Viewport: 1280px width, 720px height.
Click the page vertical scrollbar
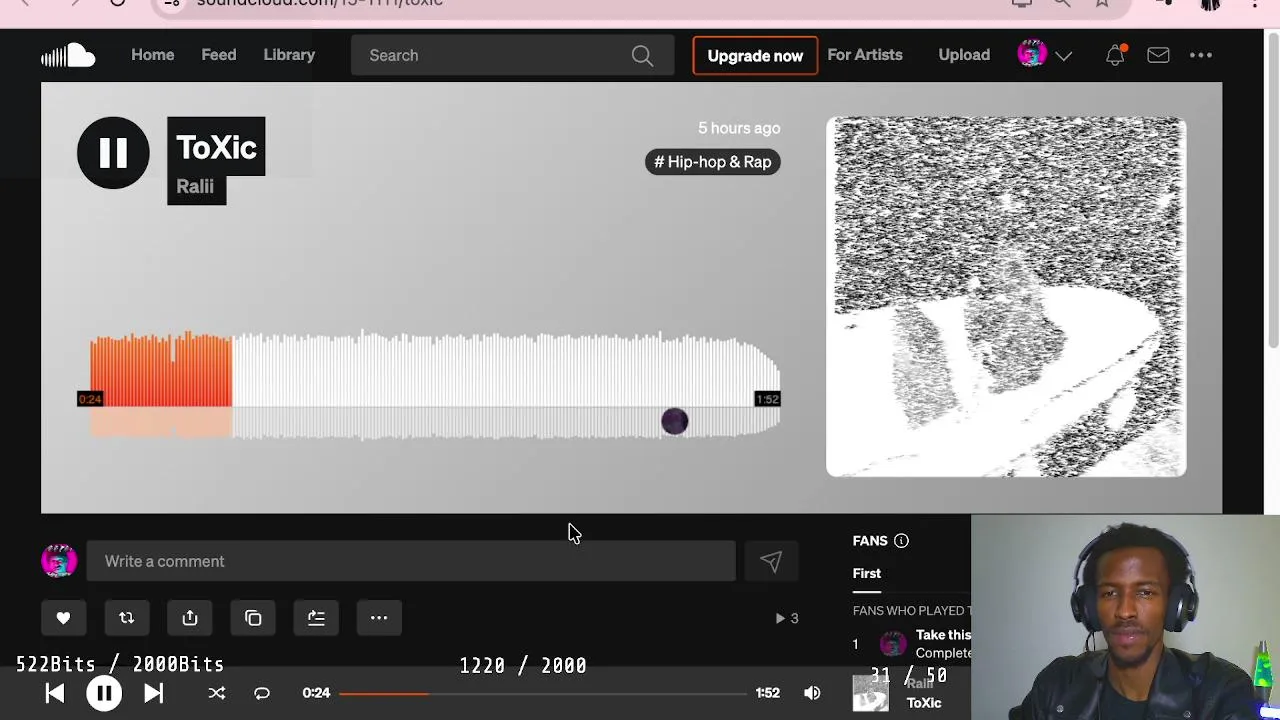click(x=1273, y=190)
